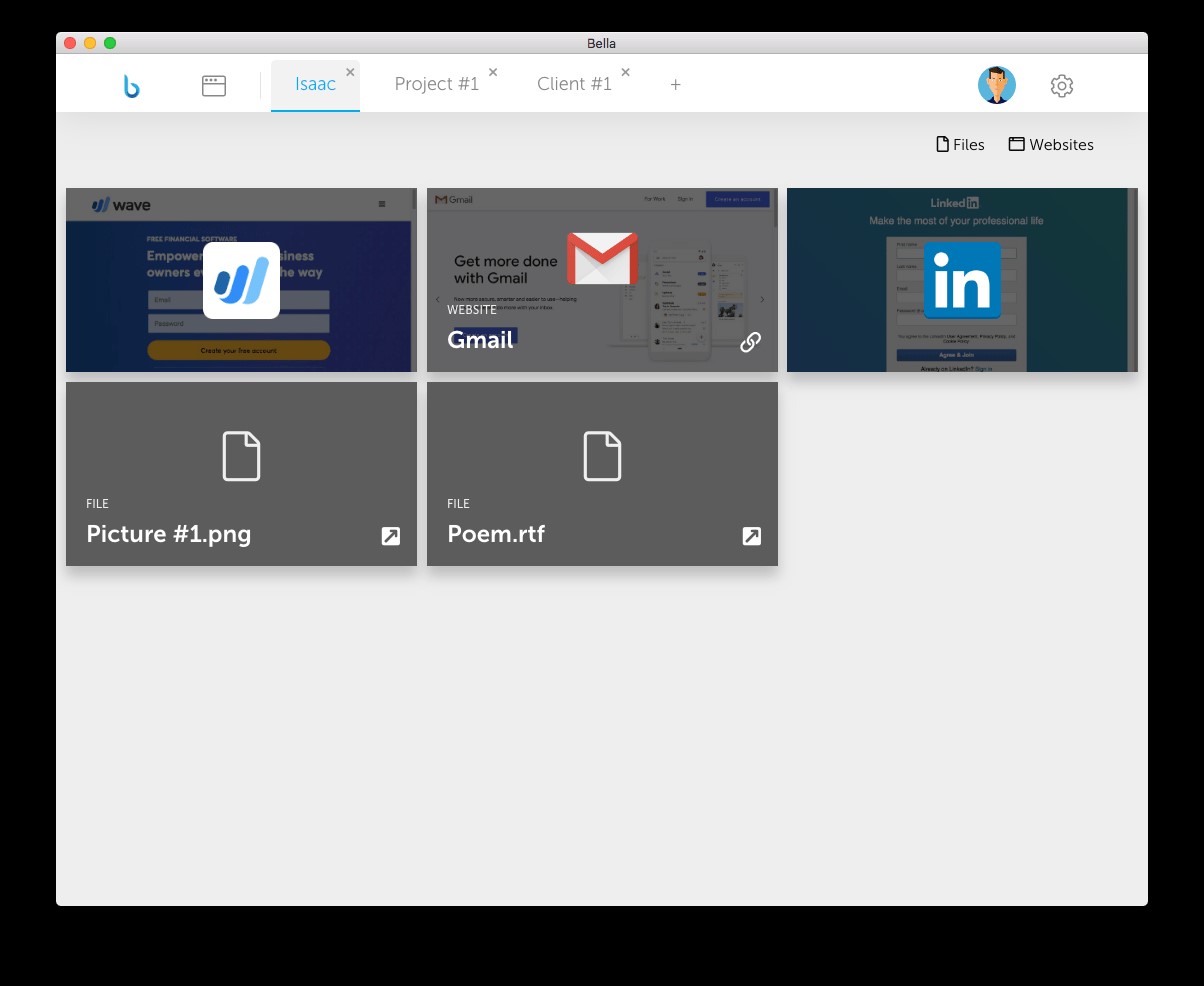Select the Isaac tab
Image resolution: width=1204 pixels, height=986 pixels.
[315, 84]
